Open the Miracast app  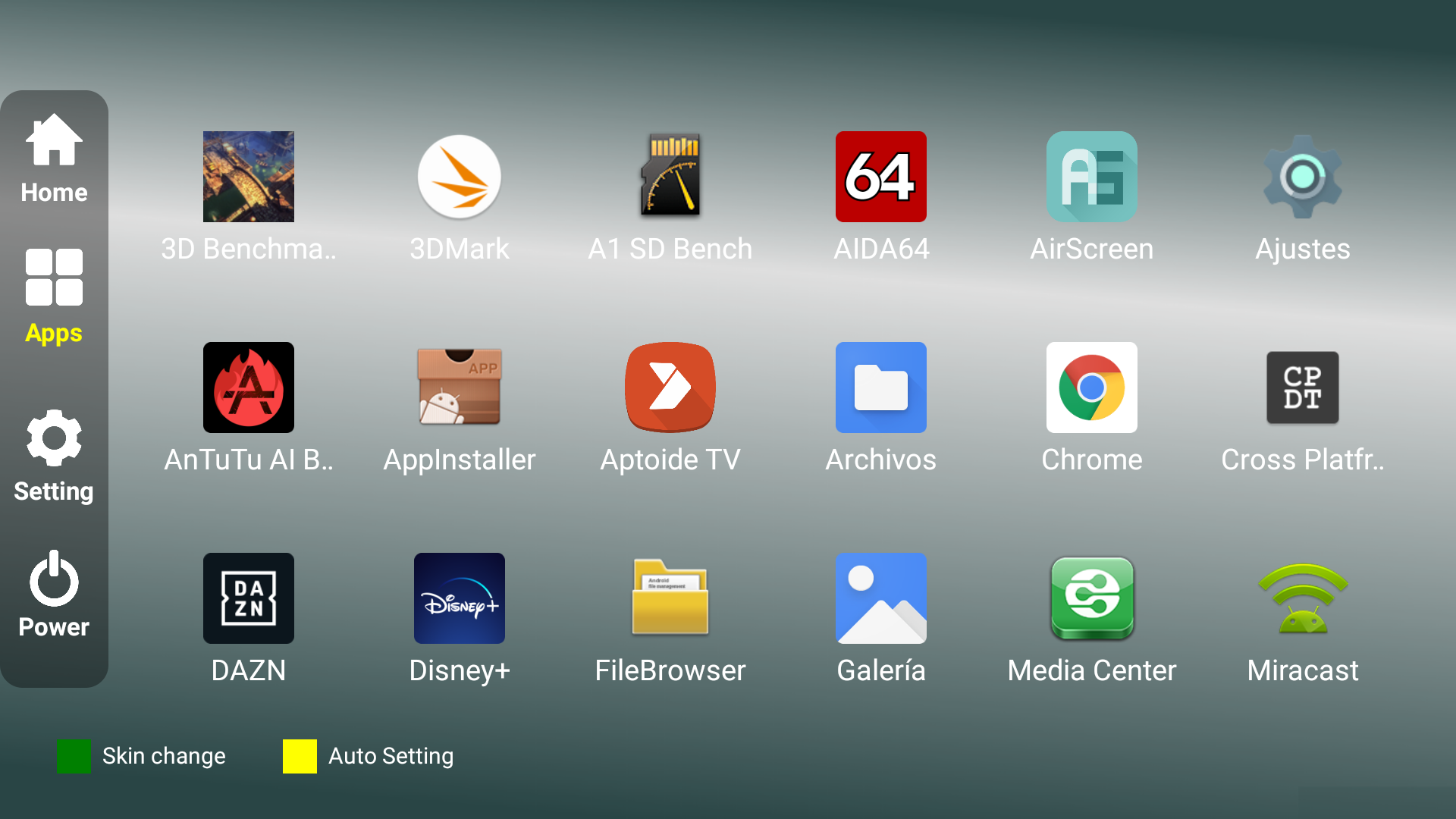click(x=1302, y=598)
